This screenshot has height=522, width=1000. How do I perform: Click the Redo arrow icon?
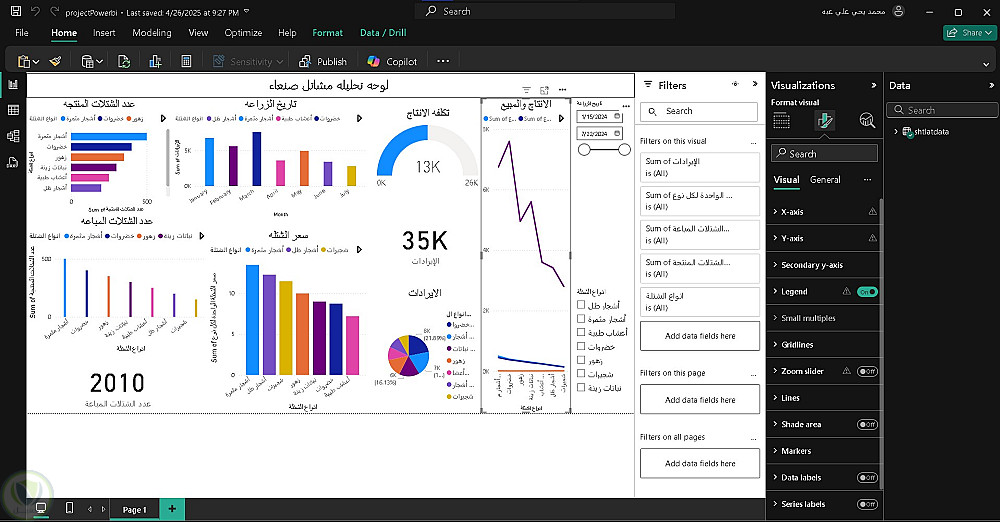click(55, 11)
